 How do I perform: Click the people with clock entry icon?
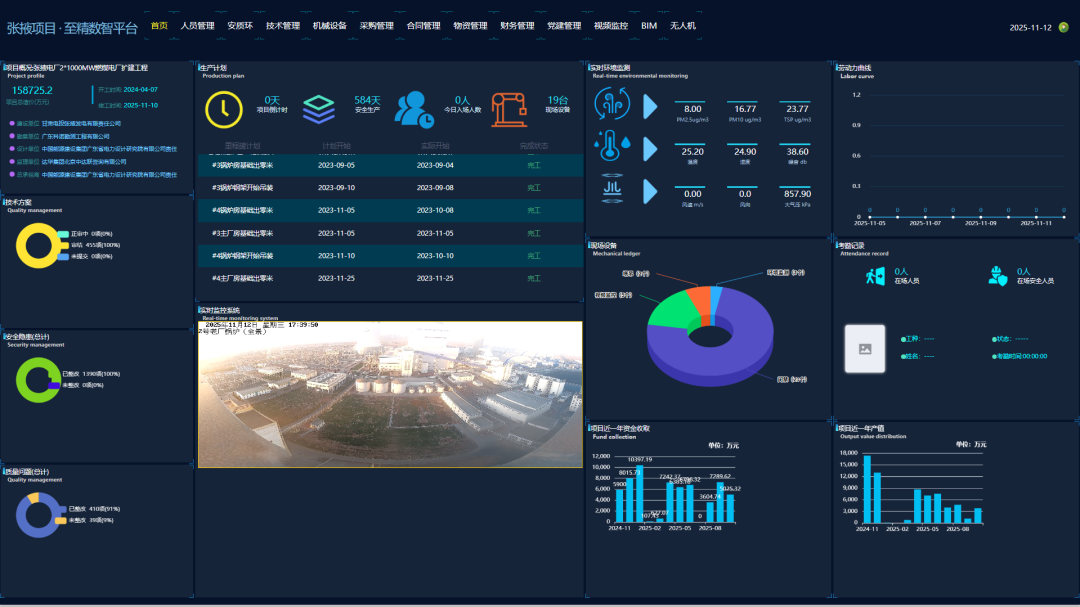pyautogui.click(x=414, y=109)
